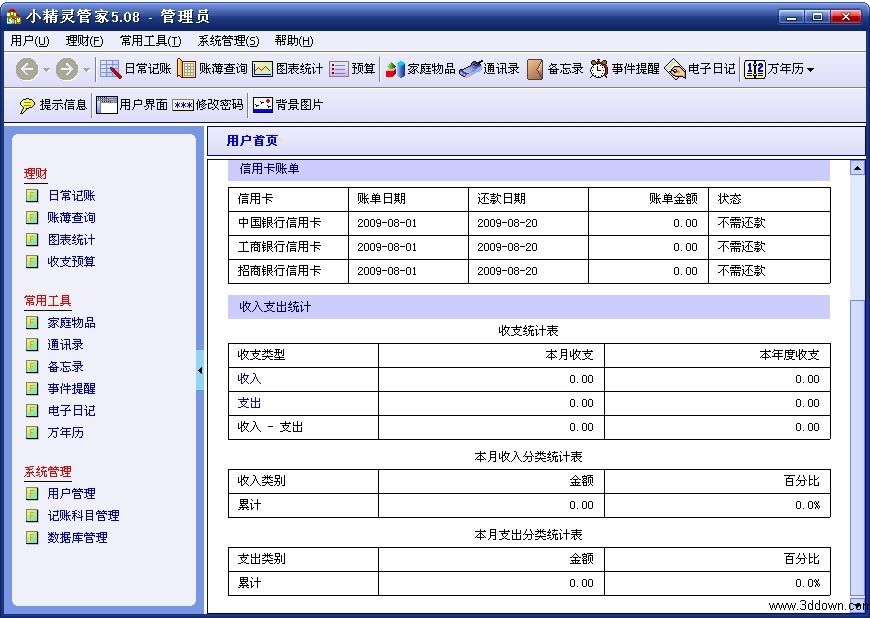
Task: Open forward history dropdown arrow
Action: [87, 70]
